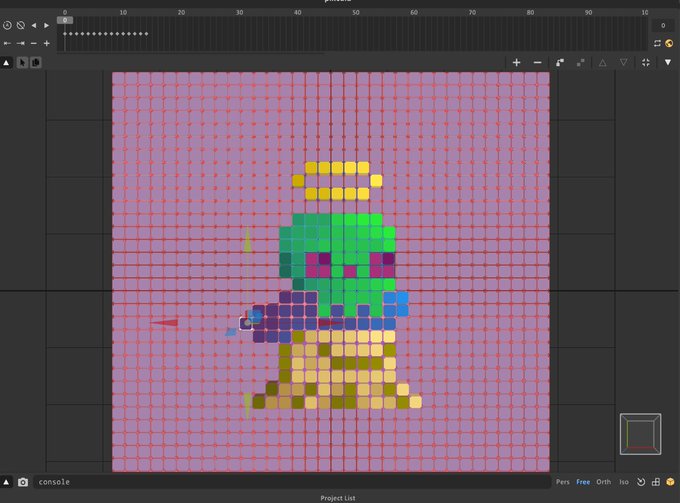Click the yellow cube icon at bottom right
This screenshot has width=680, height=503.
pyautogui.click(x=670, y=482)
